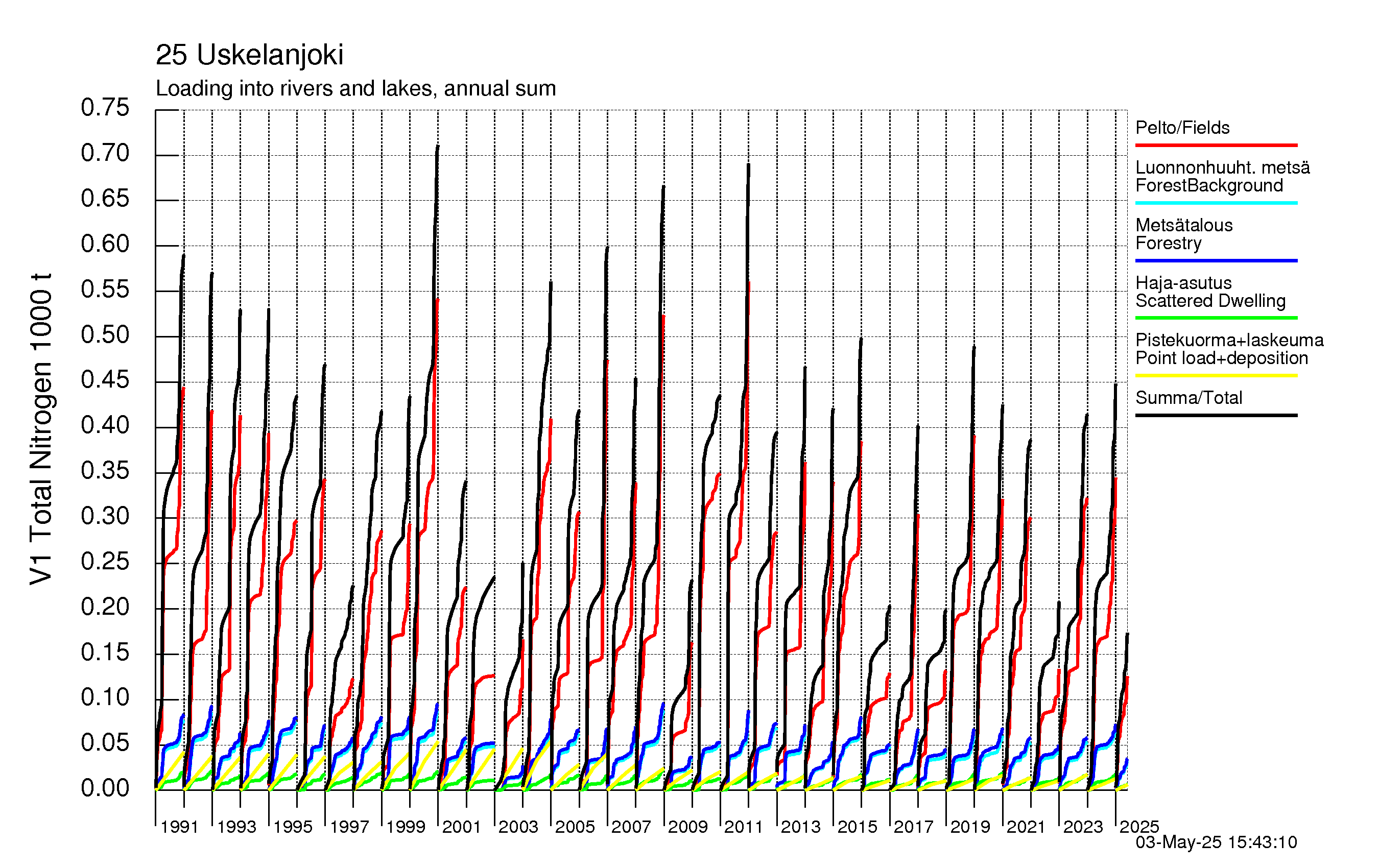Click the x-axis year label 2001
This screenshot has width=1379, height=868.
(462, 827)
